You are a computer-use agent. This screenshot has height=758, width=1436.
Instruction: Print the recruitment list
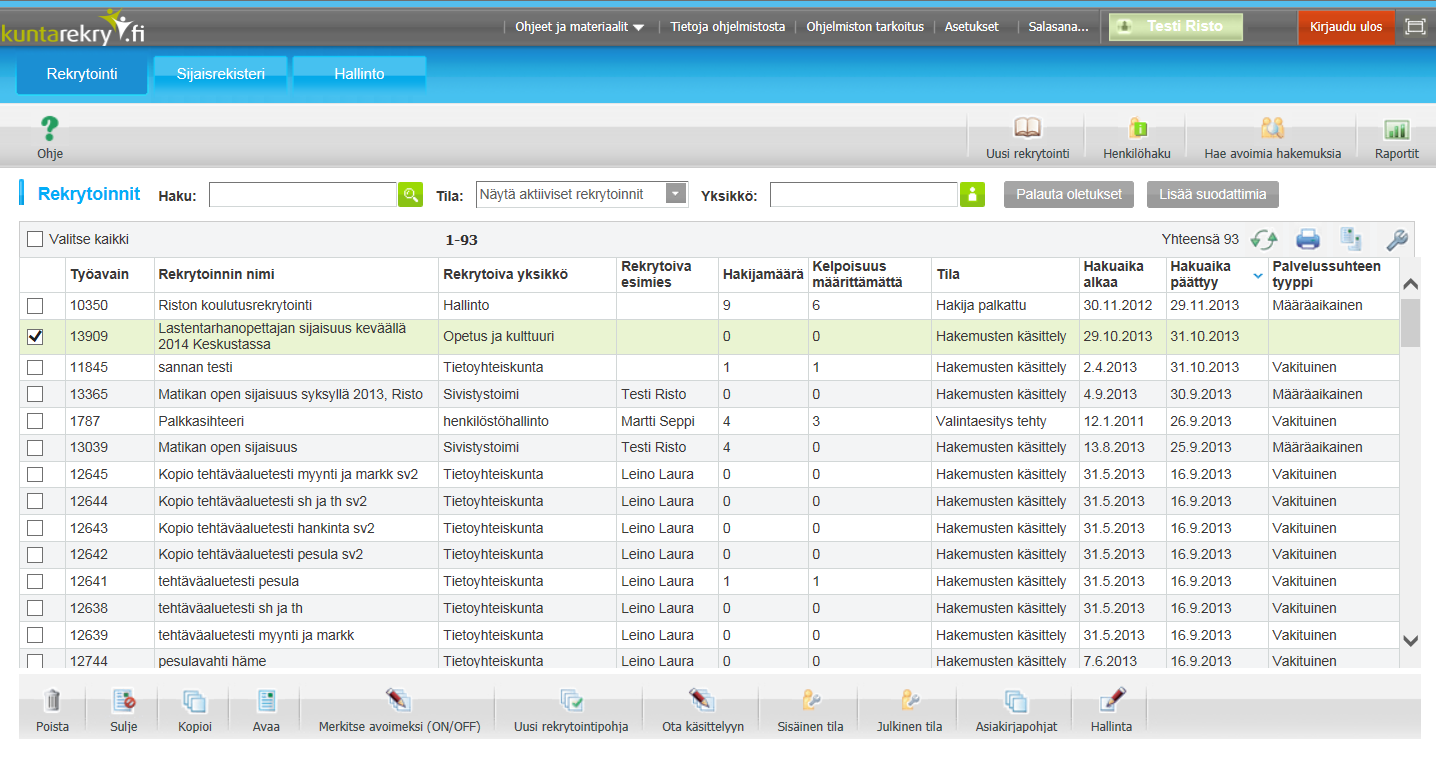[1308, 239]
